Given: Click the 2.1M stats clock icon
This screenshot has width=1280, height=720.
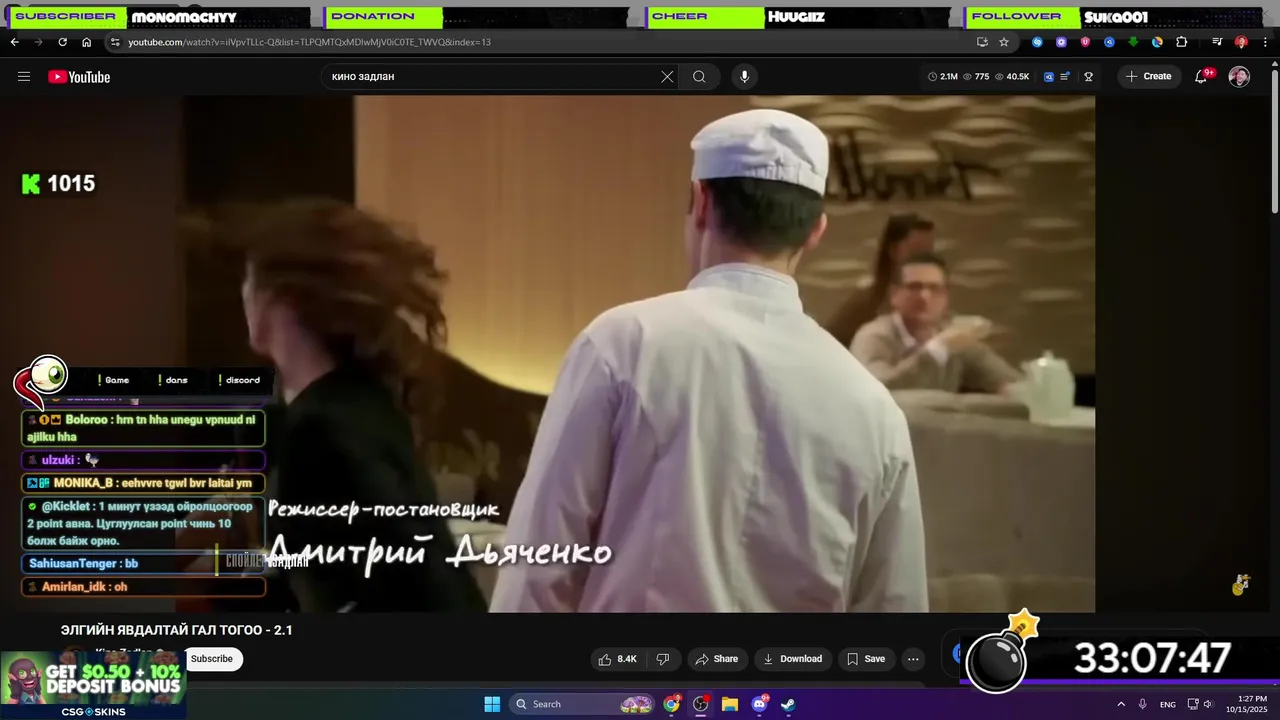Looking at the screenshot, I should [x=932, y=77].
